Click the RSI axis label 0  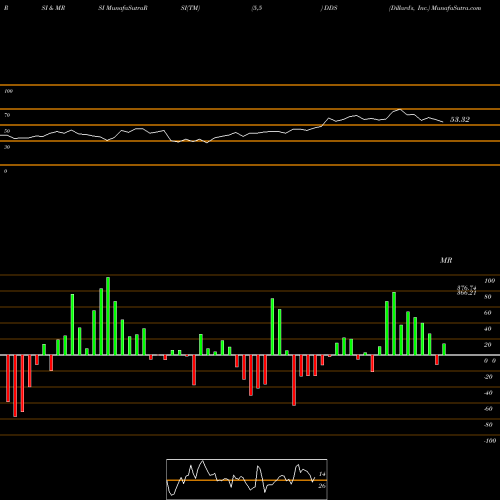pos(5,171)
